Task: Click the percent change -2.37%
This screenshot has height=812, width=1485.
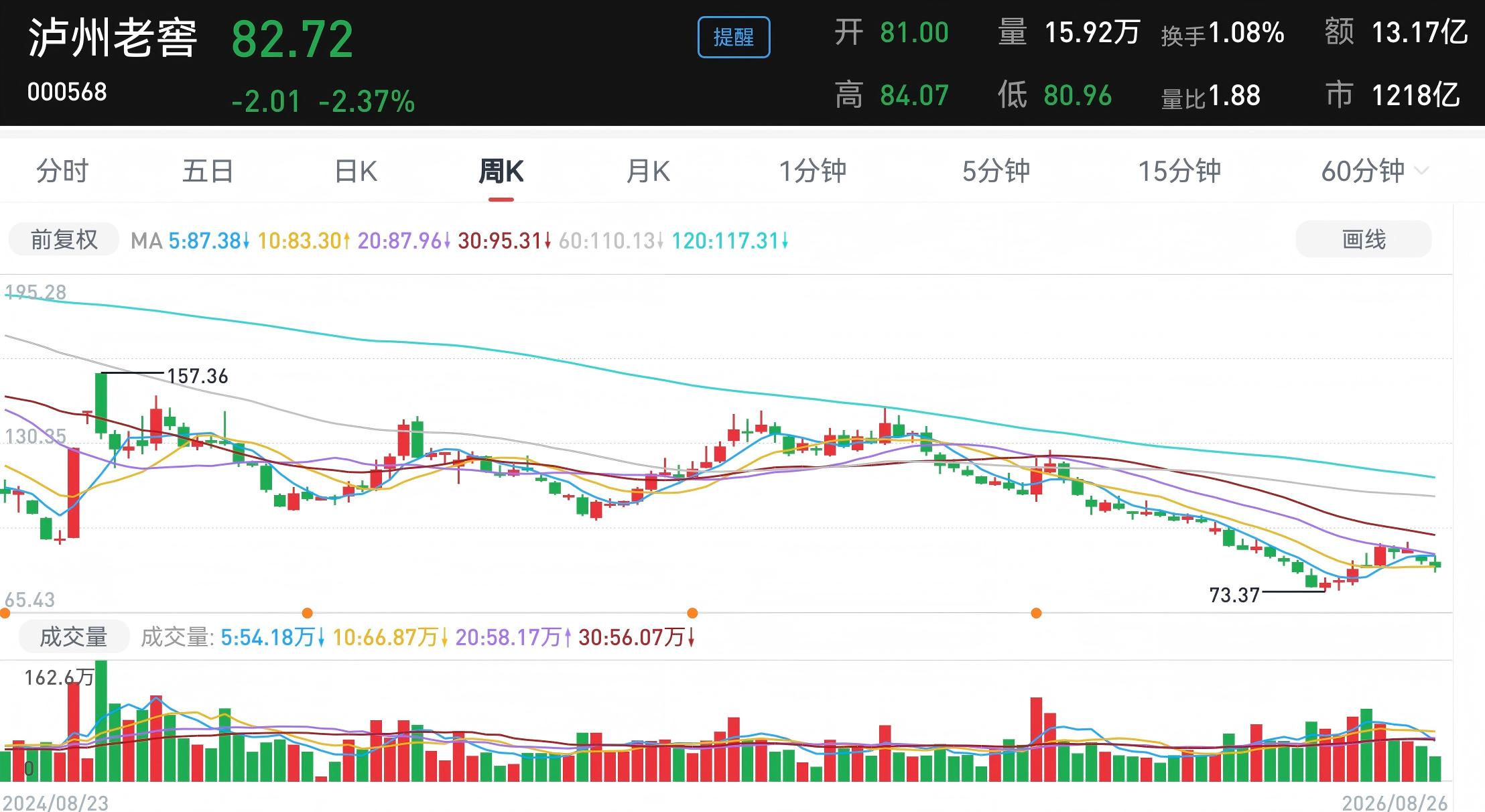Action: pyautogui.click(x=367, y=102)
